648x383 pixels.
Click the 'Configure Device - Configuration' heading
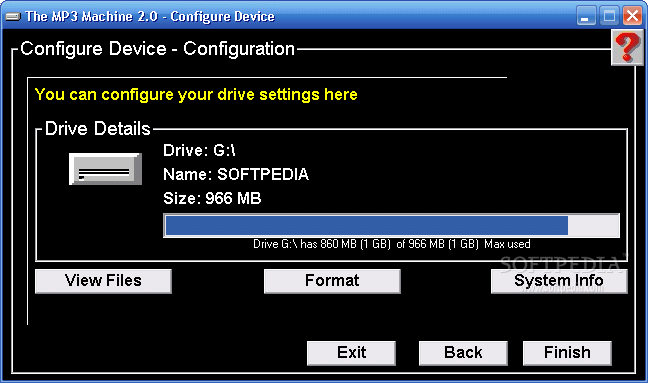coord(157,49)
